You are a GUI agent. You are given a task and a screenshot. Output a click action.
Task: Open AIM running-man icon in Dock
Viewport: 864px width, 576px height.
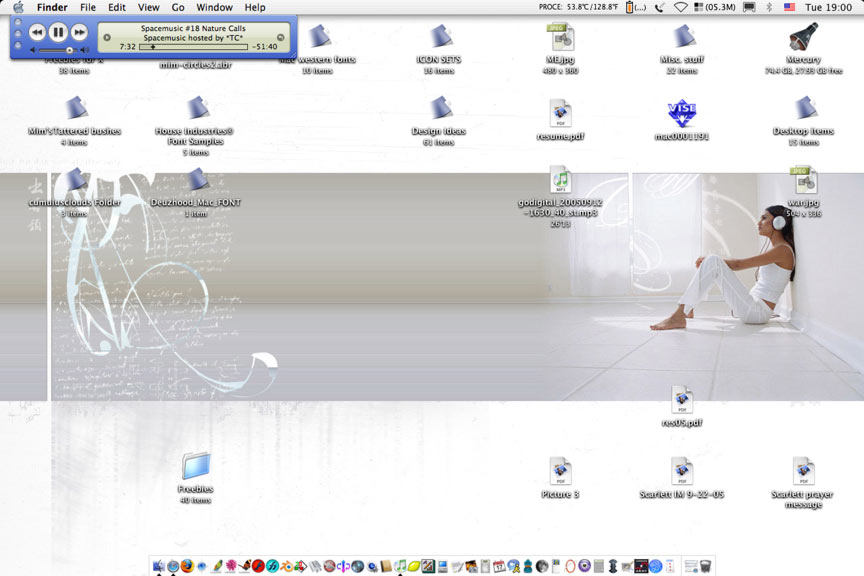coord(514,566)
